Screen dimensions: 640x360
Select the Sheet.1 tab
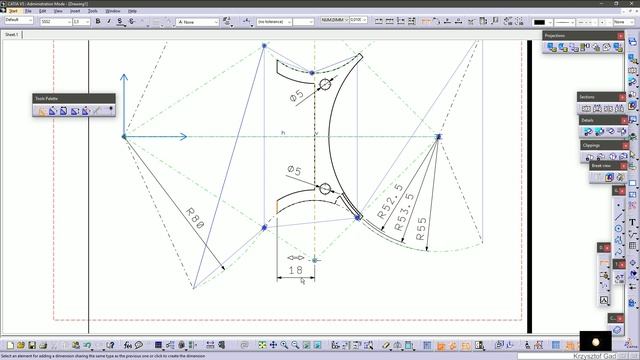click(x=11, y=35)
